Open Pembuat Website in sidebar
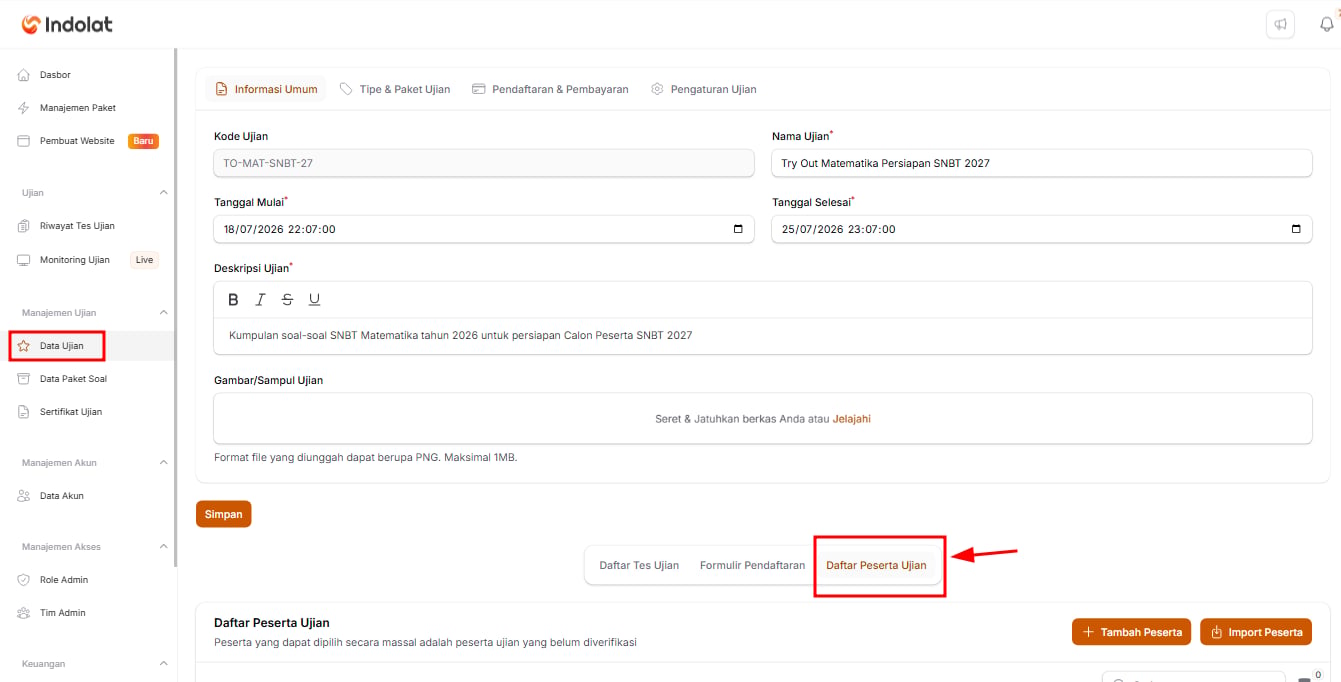1341x682 pixels. (77, 141)
